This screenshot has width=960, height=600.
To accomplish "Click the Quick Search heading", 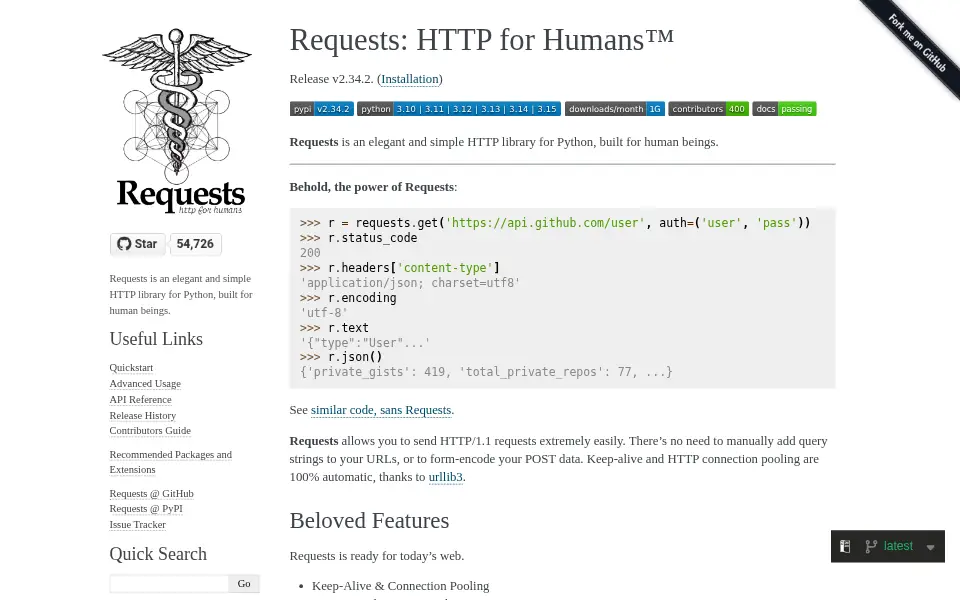I will tap(158, 553).
